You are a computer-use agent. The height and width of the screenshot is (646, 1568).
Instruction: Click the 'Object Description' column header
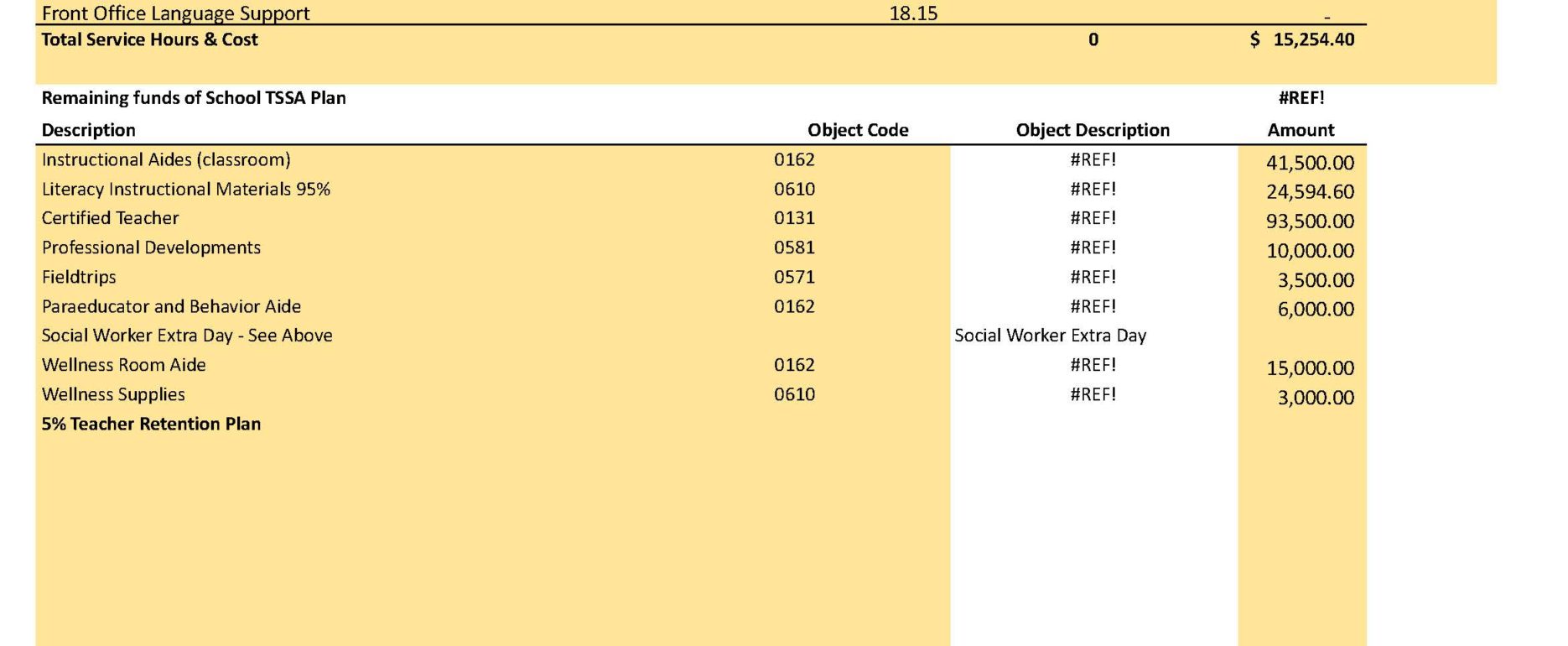(x=1093, y=130)
